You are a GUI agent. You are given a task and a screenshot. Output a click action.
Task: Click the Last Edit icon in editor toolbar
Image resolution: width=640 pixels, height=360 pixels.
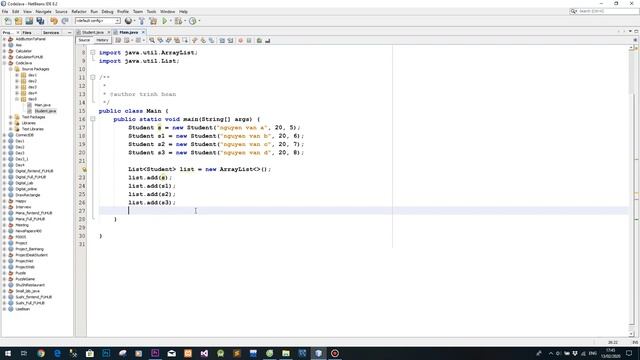118,40
